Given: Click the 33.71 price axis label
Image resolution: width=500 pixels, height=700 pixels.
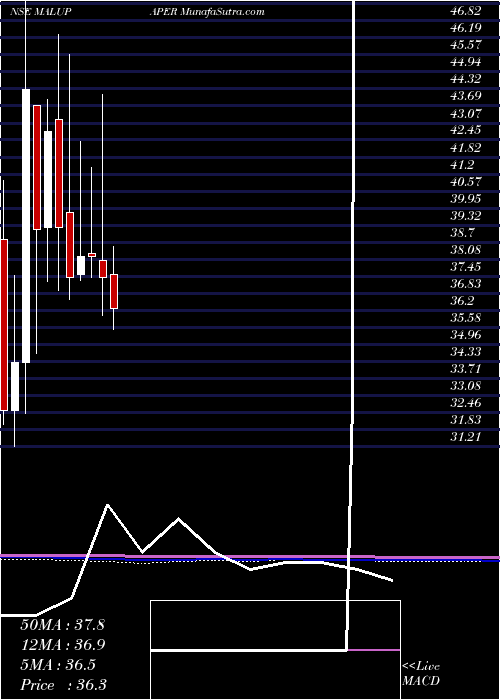Looking at the screenshot, I should pos(465,368).
